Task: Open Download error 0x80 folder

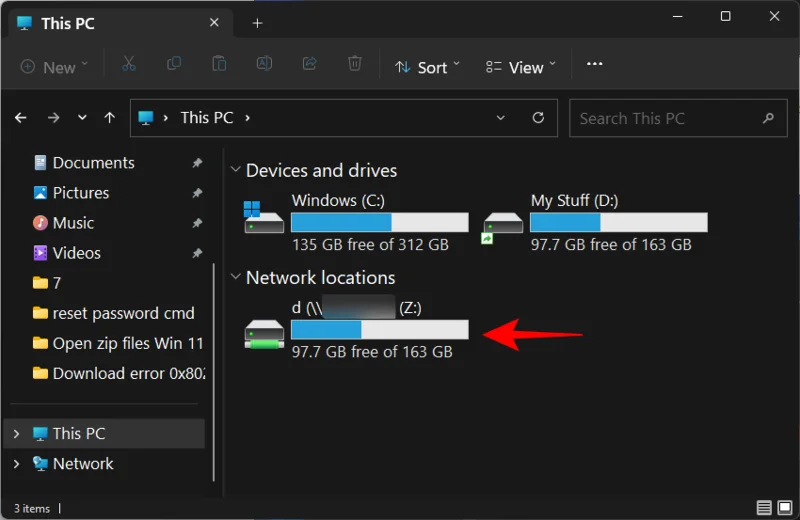Action: pyautogui.click(x=118, y=373)
